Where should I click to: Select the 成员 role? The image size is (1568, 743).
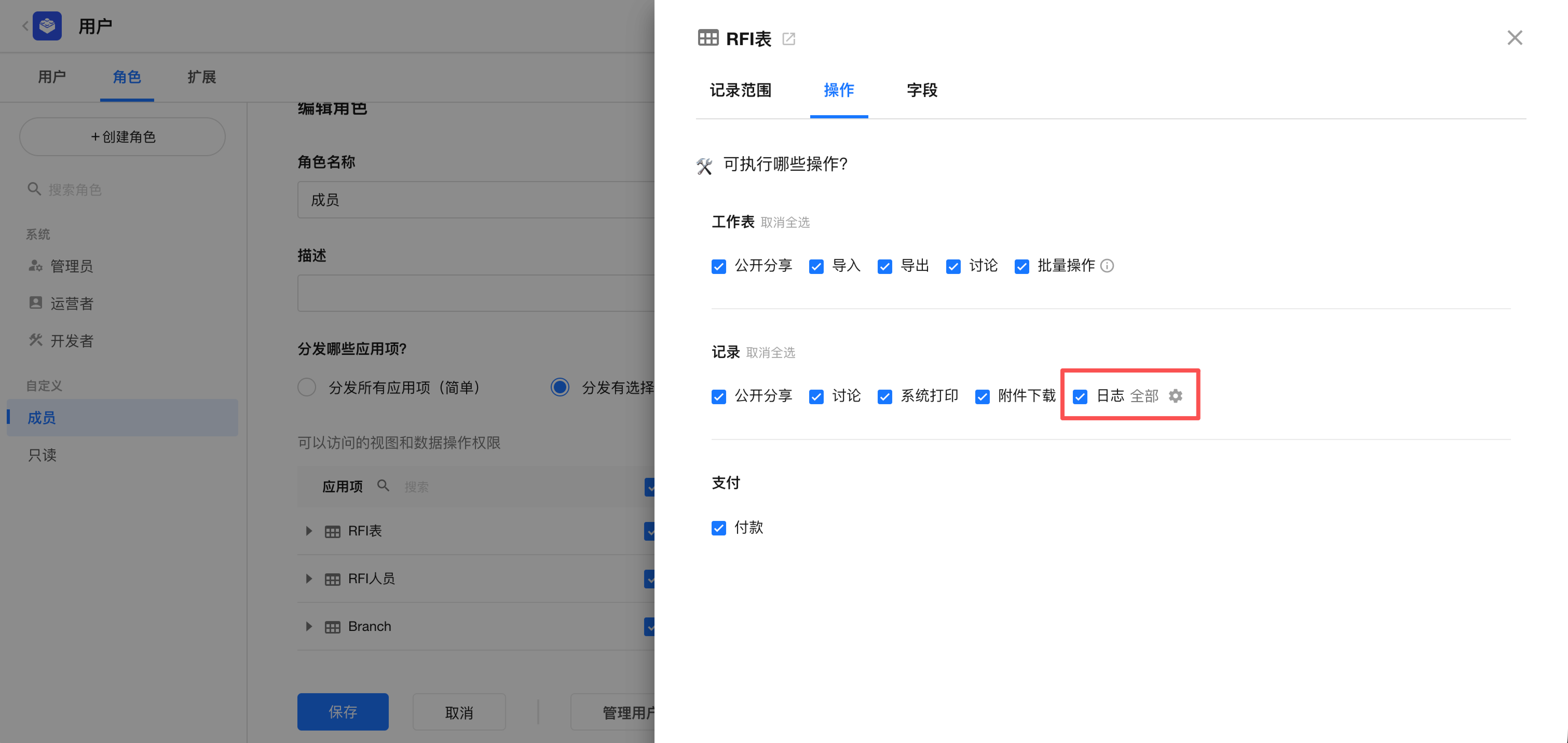pos(122,417)
